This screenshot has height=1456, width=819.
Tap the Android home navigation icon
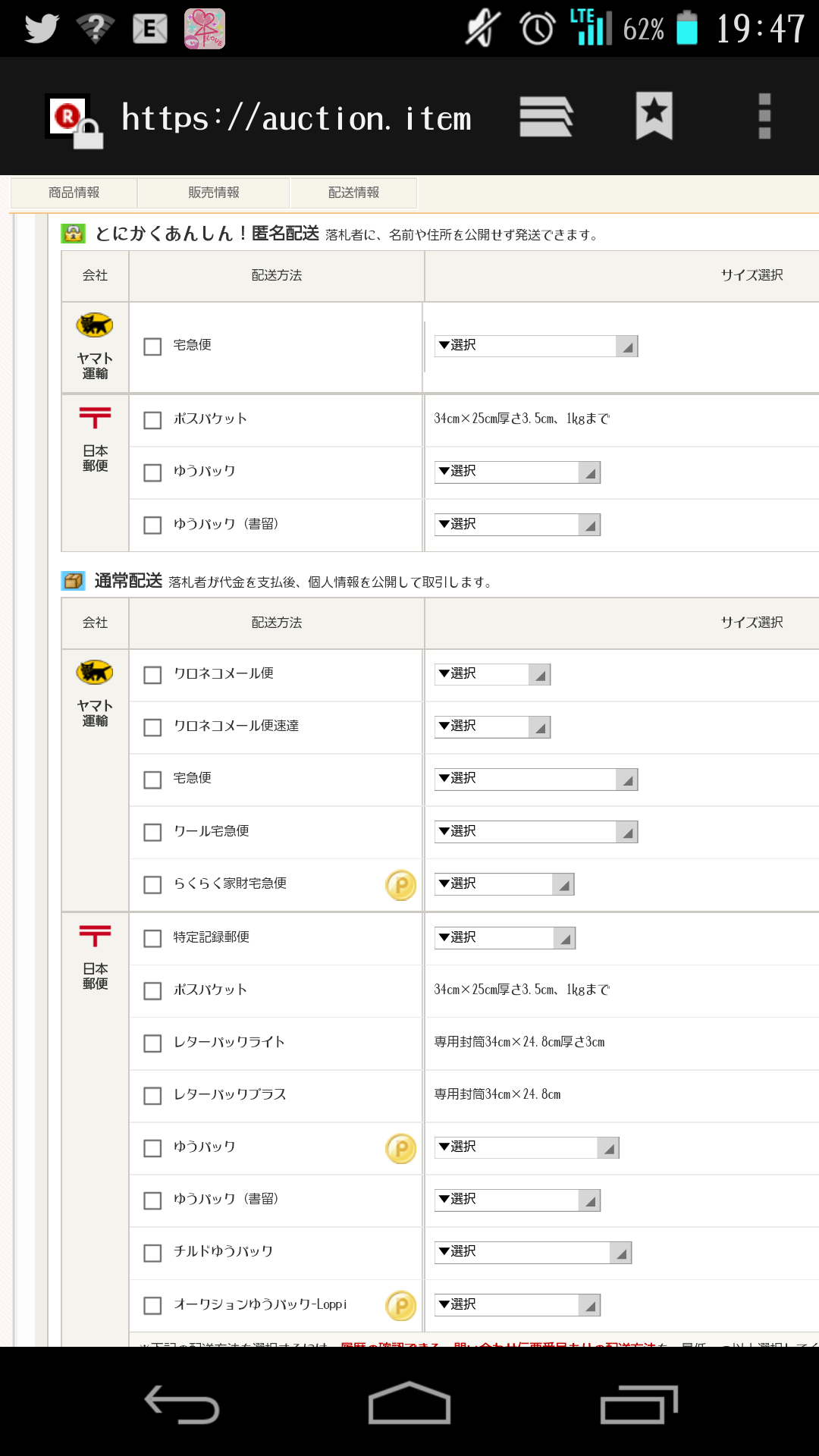[x=409, y=1403]
